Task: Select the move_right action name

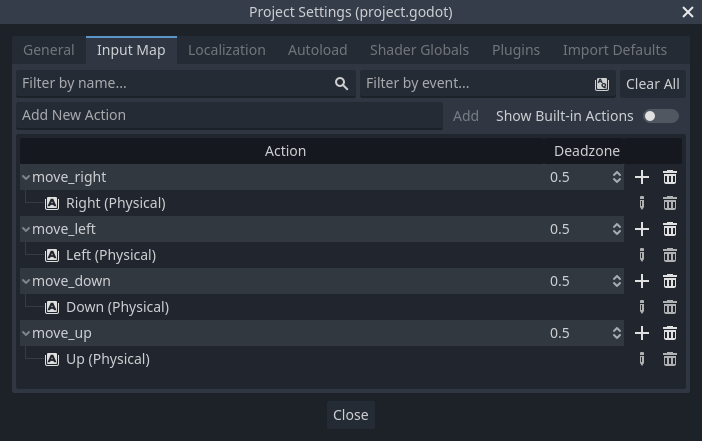Action: coord(69,177)
